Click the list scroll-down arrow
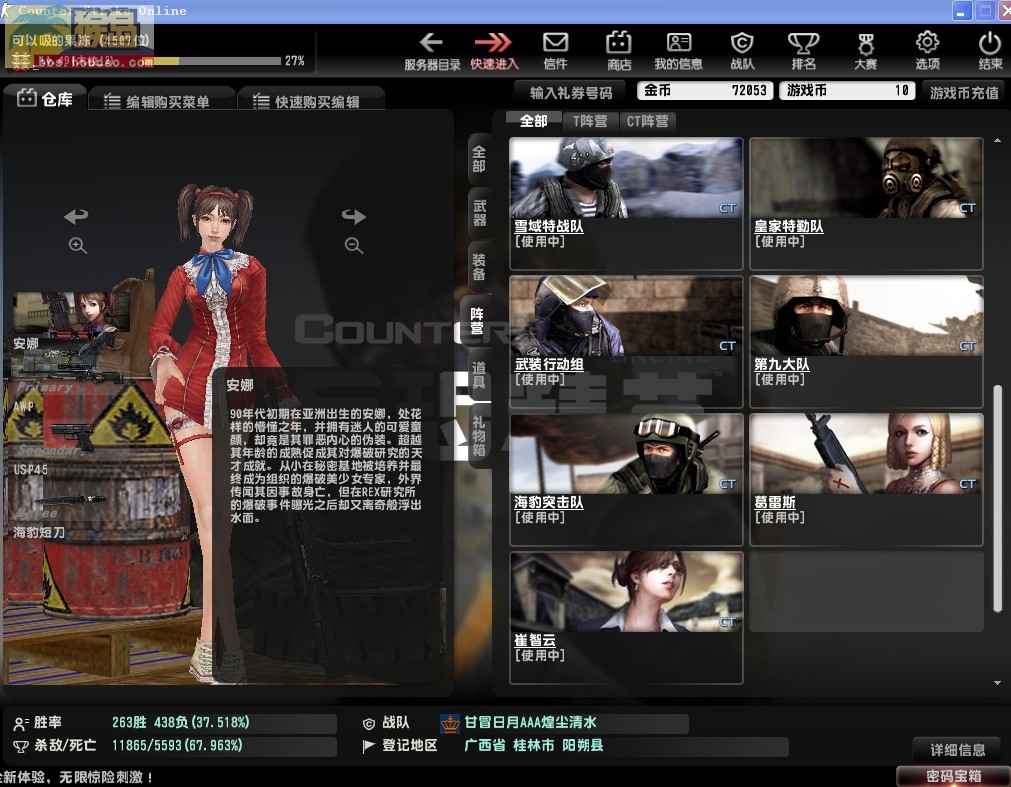Screen dimensions: 1011x787 [997, 682]
